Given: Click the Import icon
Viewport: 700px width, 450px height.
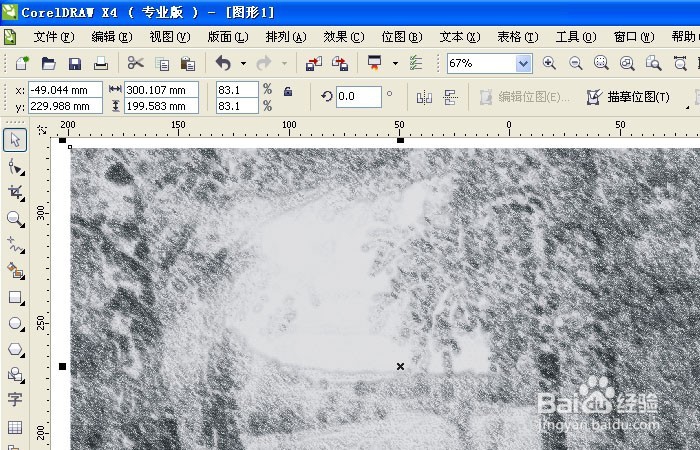Looking at the screenshot, I should [313, 63].
